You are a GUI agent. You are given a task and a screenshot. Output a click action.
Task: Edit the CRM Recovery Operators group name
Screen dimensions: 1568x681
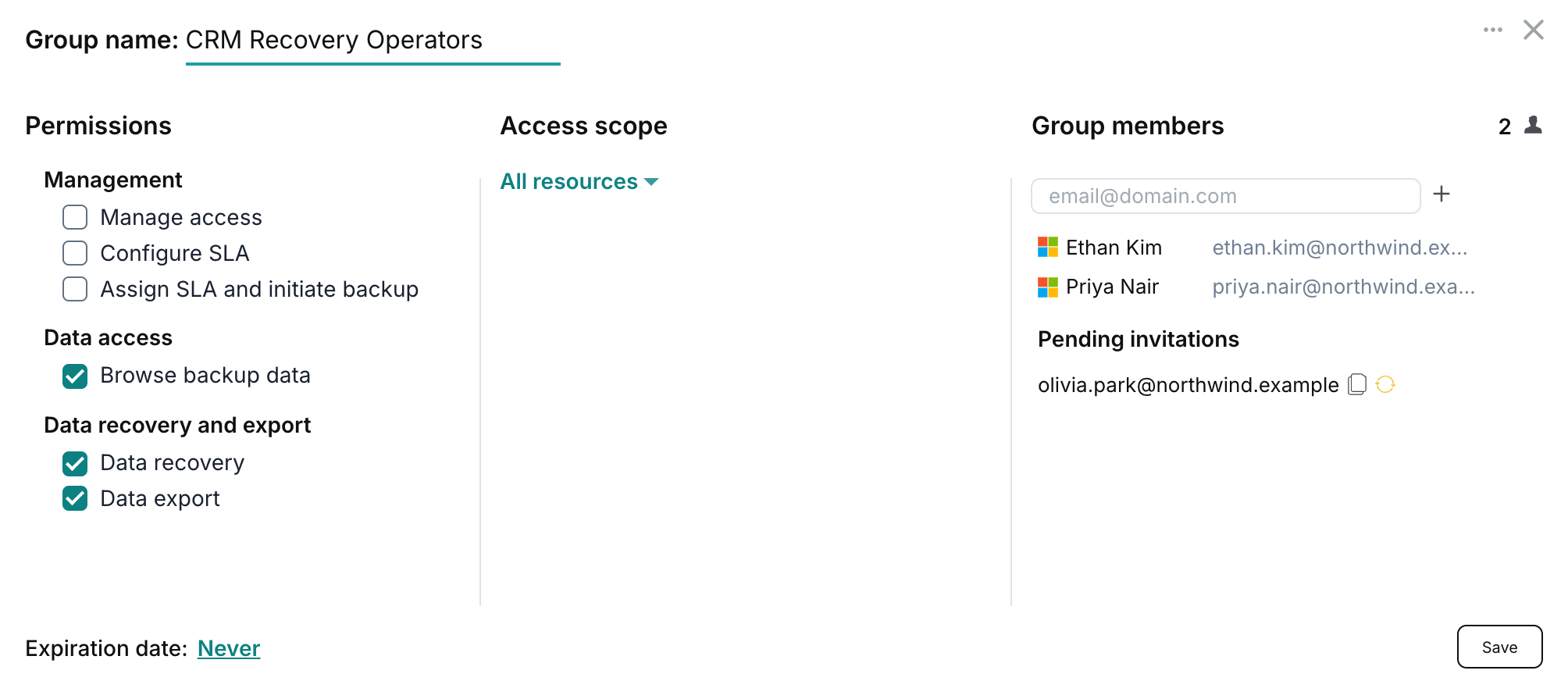tap(372, 40)
